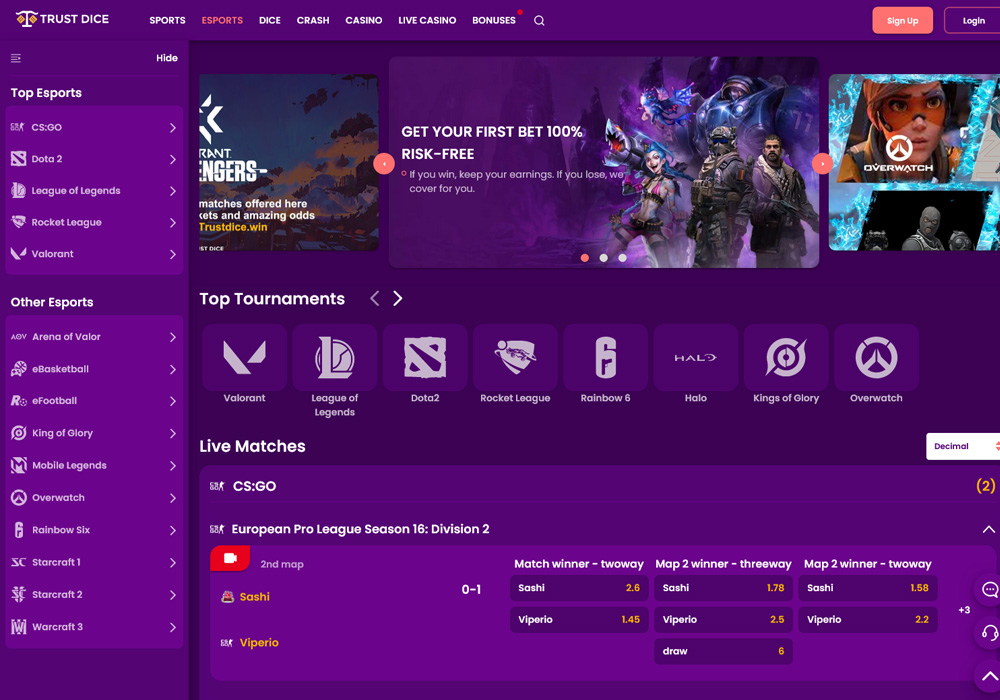This screenshot has width=1000, height=700.
Task: Click the Login button
Action: 973,20
